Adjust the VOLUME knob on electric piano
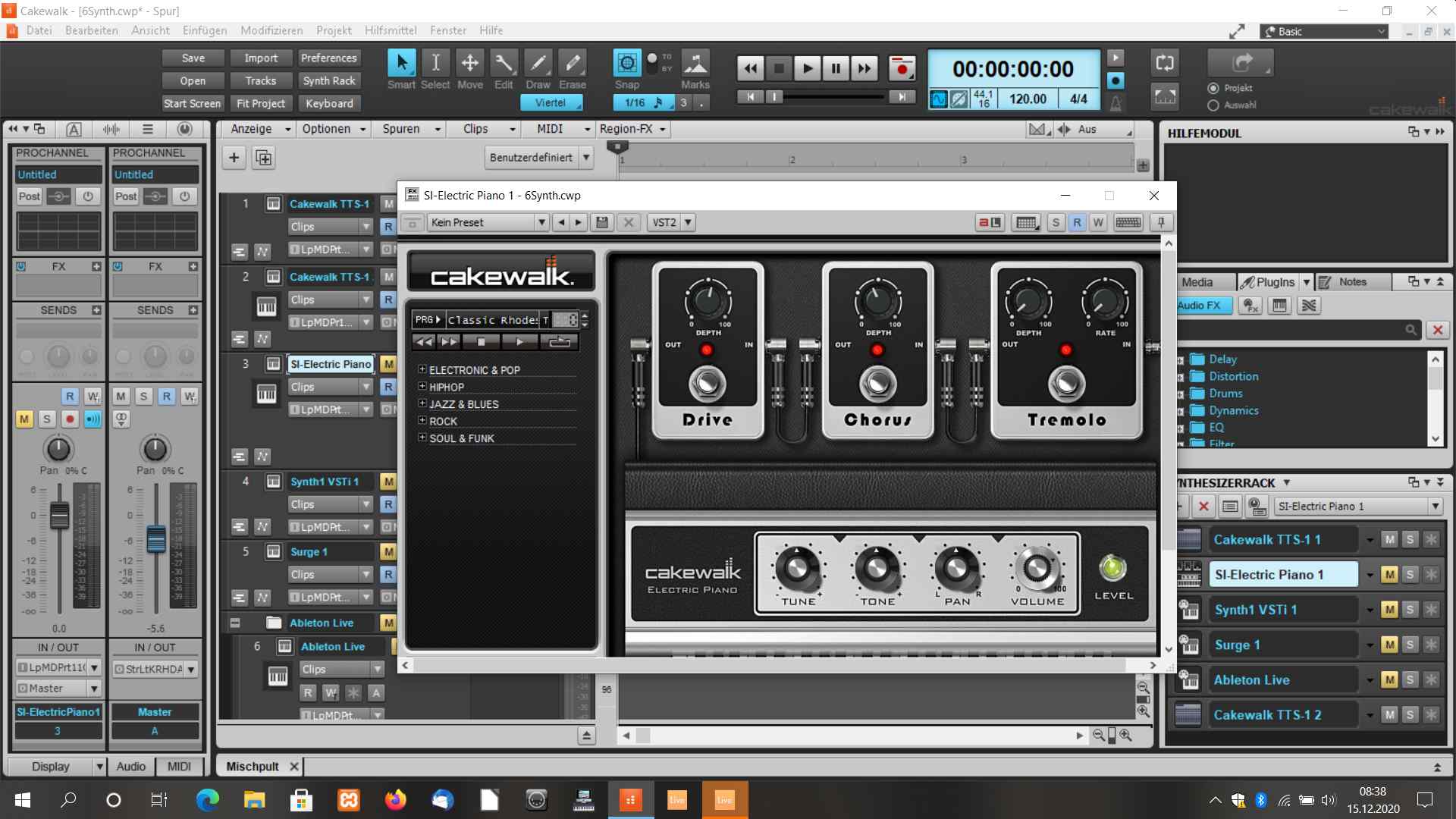 (1037, 567)
